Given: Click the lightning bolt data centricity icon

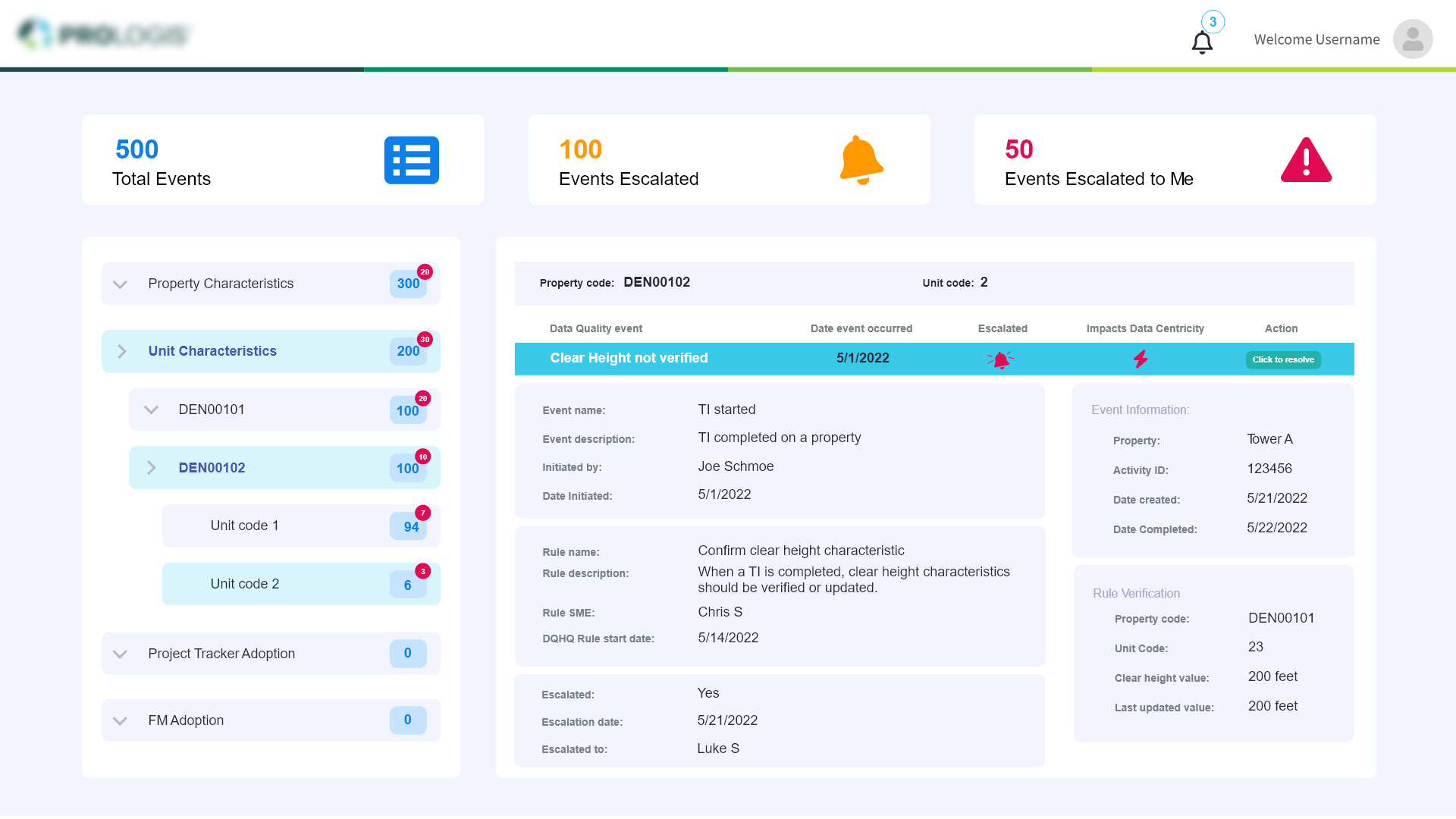Looking at the screenshot, I should coord(1141,359).
